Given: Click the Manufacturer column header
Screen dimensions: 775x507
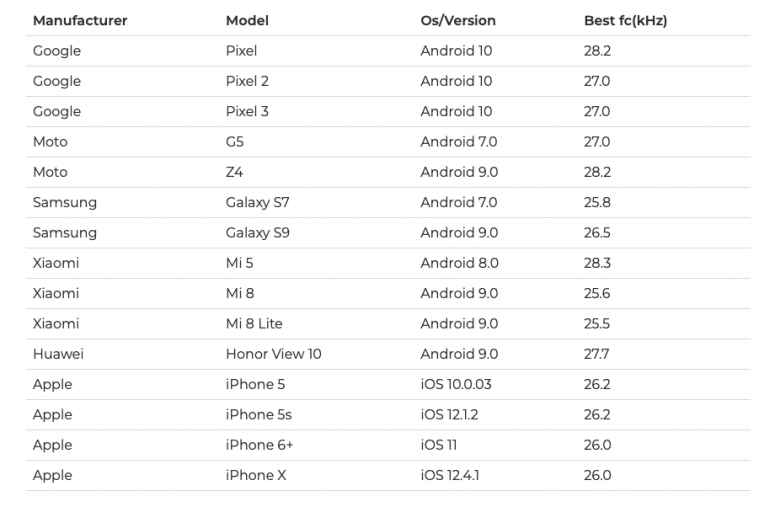Looking at the screenshot, I should coord(80,20).
